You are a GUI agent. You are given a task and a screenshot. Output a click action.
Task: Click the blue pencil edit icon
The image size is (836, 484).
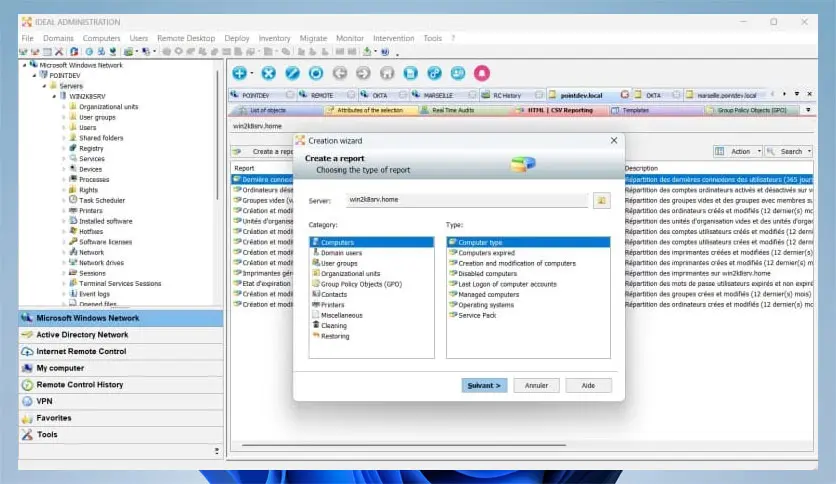tap(292, 73)
